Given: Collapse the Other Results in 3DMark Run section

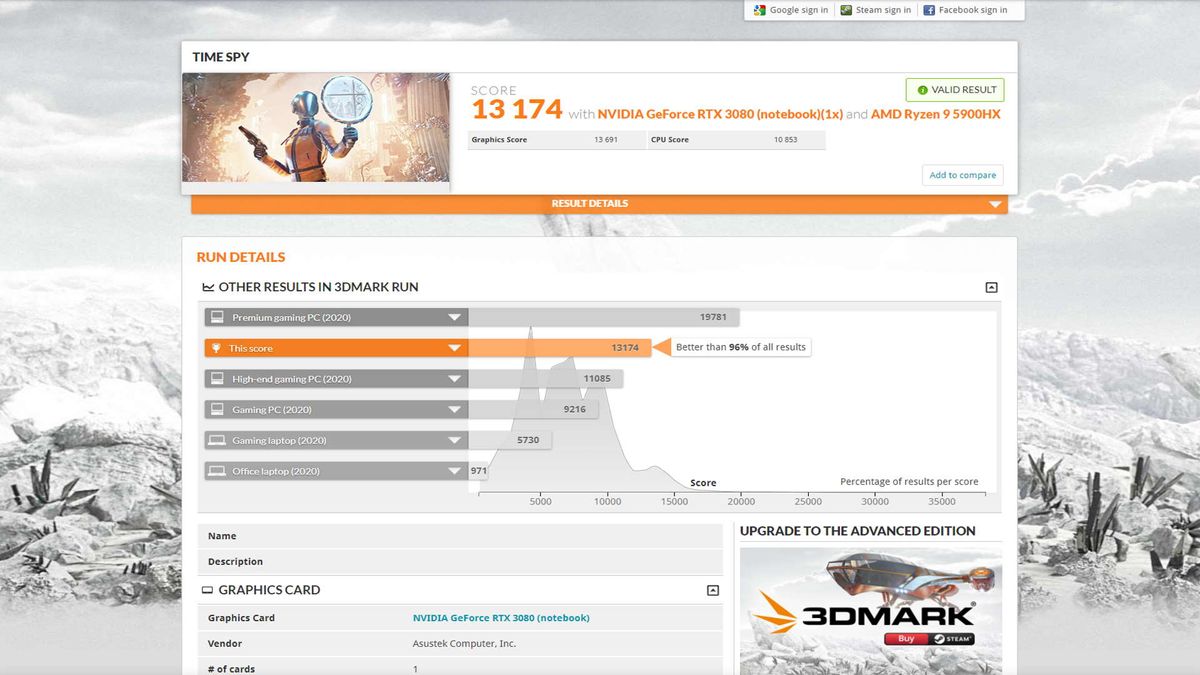Looking at the screenshot, I should coord(991,287).
